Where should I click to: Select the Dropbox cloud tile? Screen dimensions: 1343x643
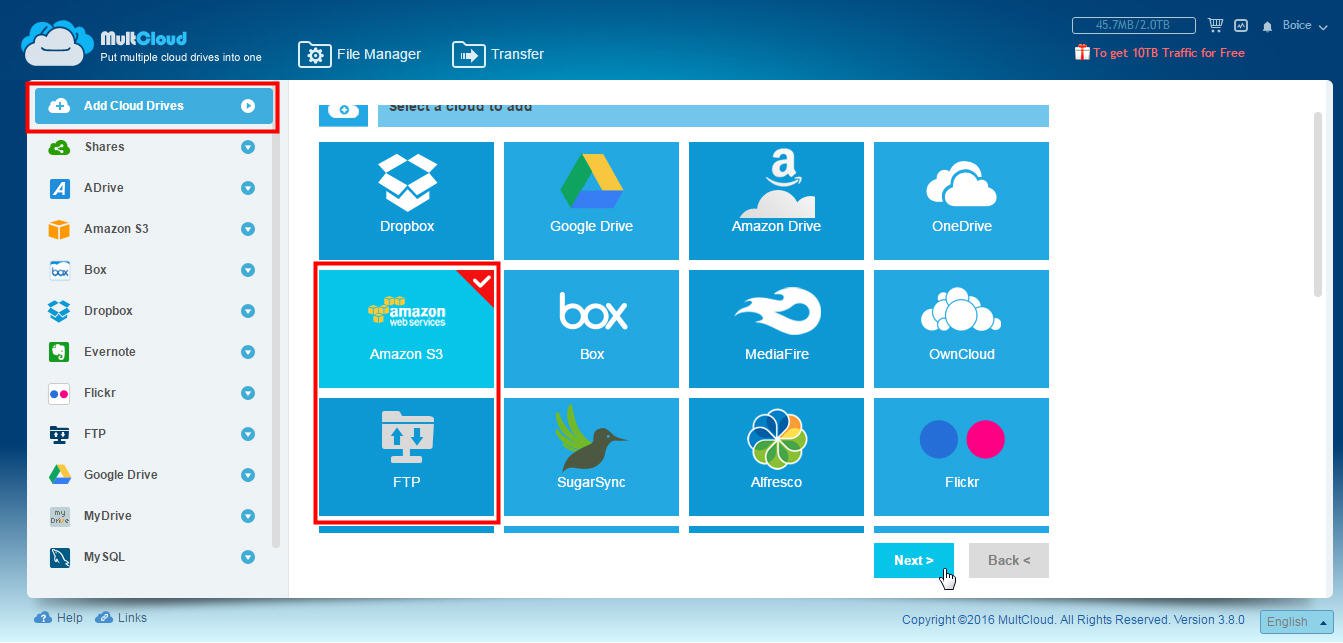[407, 201]
